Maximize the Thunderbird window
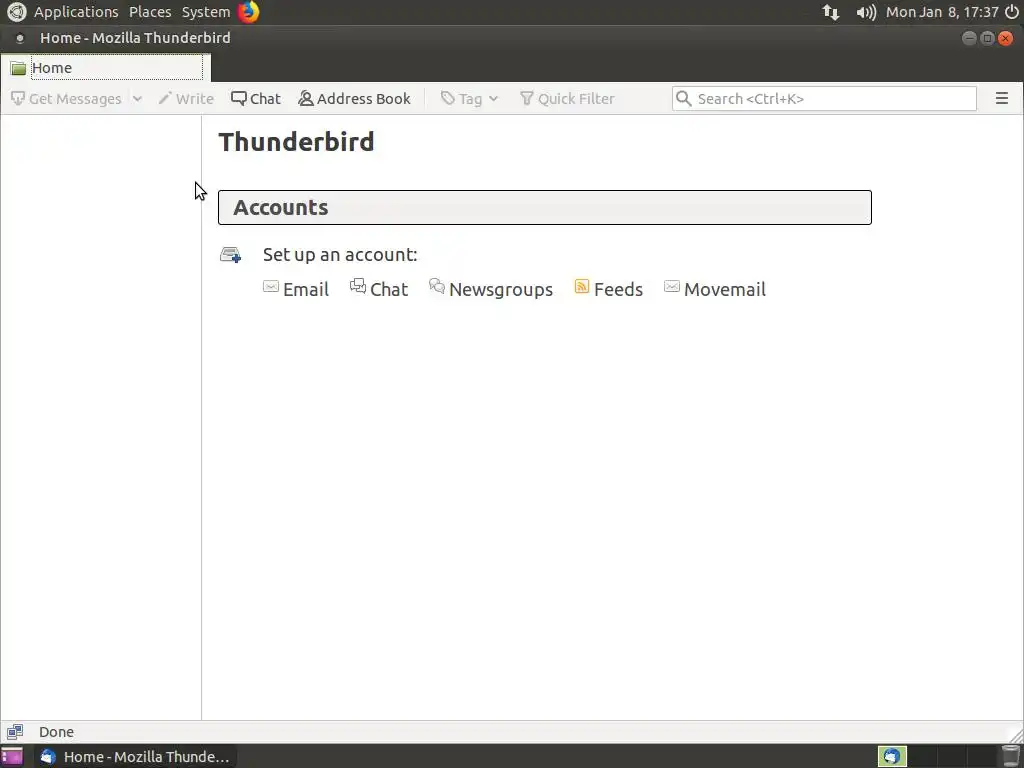This screenshot has width=1024, height=768. point(987,38)
